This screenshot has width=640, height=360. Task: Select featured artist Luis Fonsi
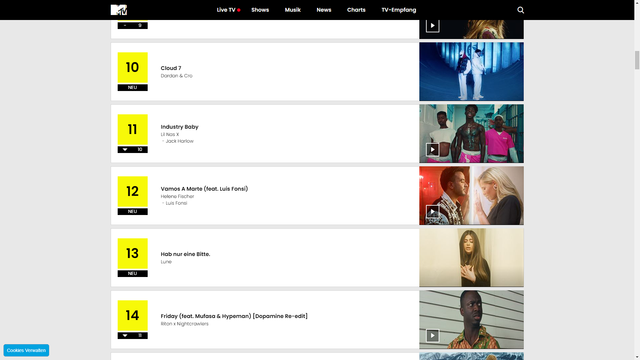(x=176, y=203)
